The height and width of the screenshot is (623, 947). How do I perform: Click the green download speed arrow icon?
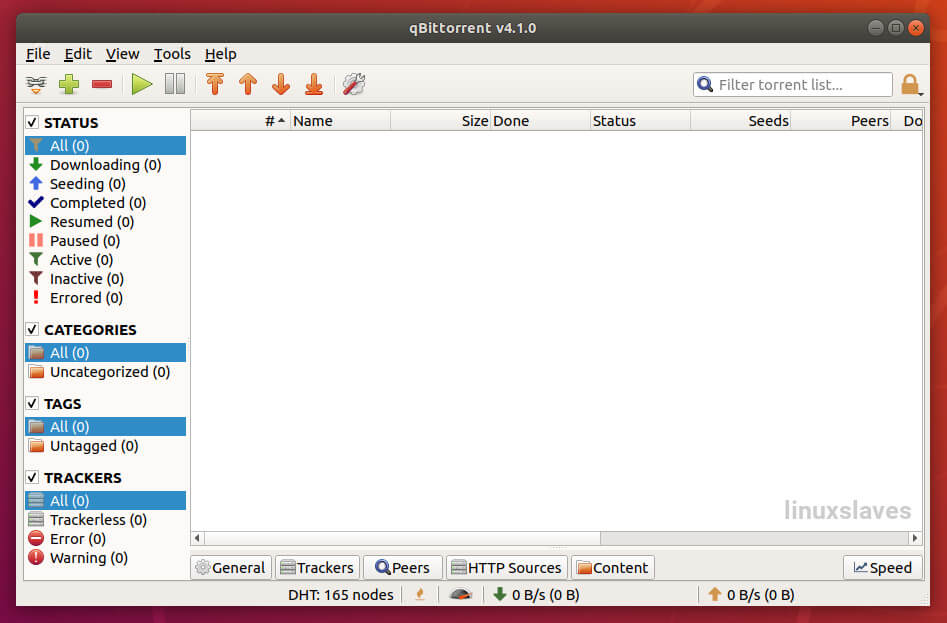[499, 595]
